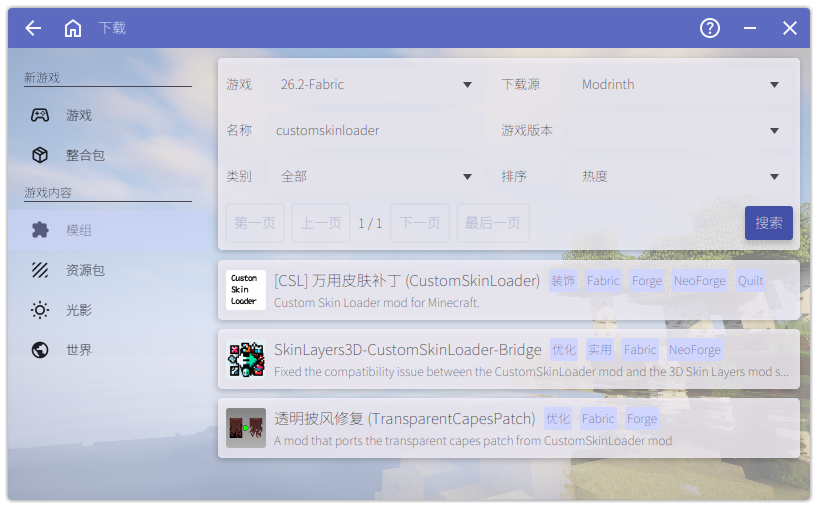The width and height of the screenshot is (818, 508).
Task: Open the TransparentCapesPatch mod thumbnail
Action: click(x=246, y=428)
